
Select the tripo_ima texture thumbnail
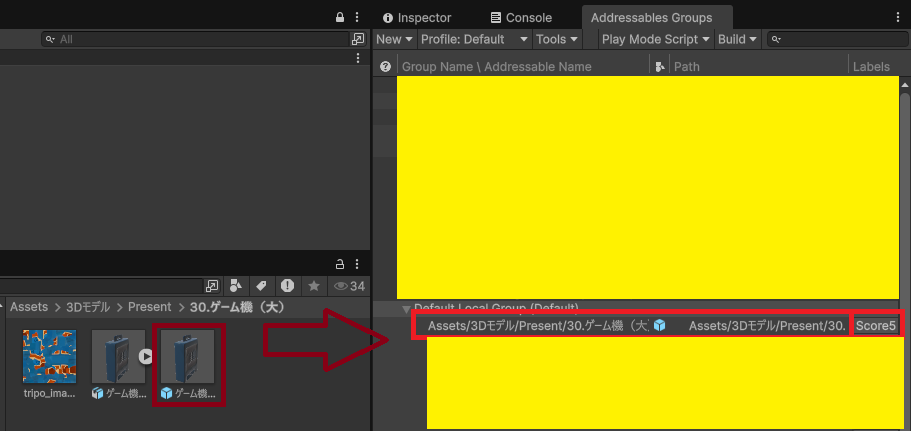point(50,358)
